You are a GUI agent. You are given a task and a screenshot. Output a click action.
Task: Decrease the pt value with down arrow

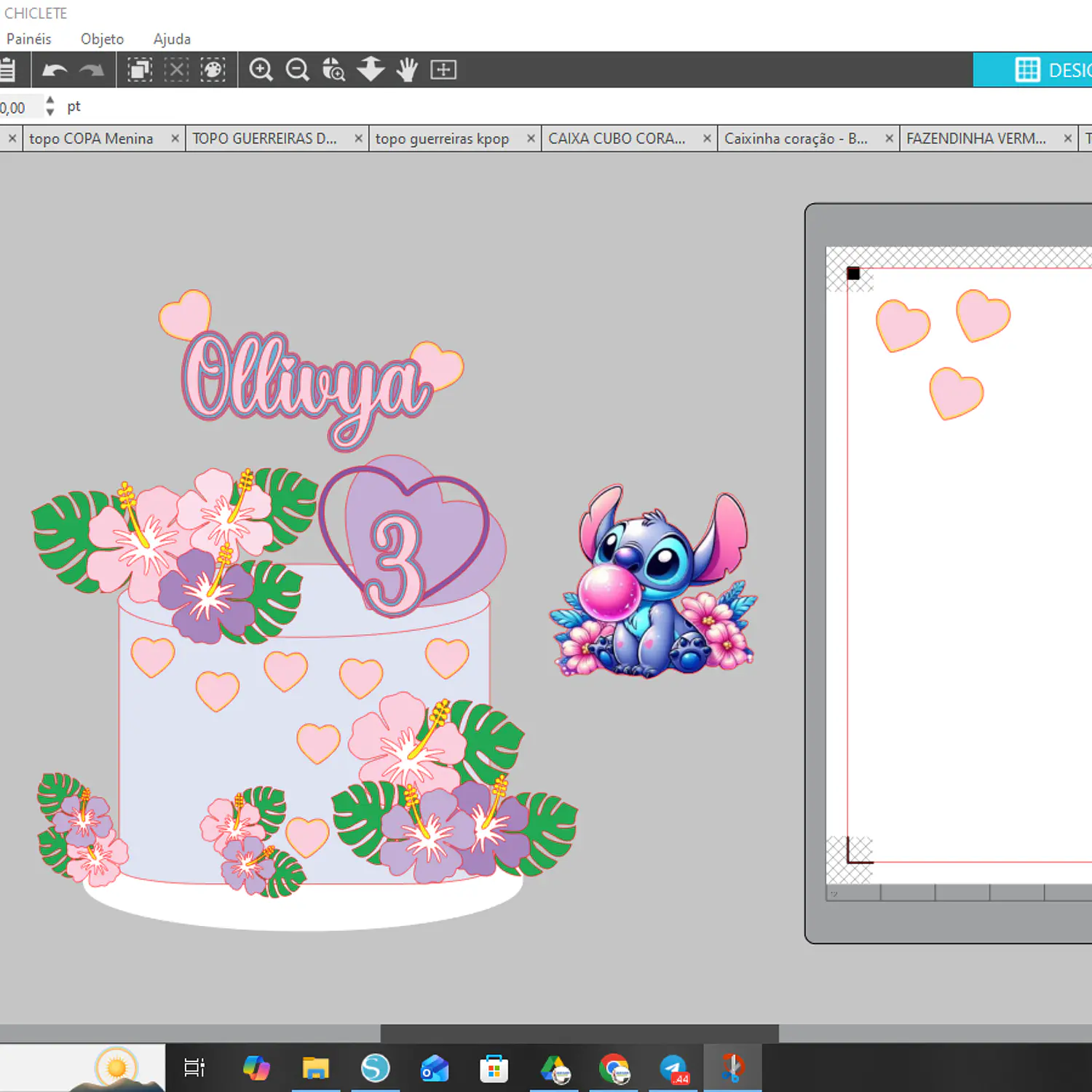(50, 112)
